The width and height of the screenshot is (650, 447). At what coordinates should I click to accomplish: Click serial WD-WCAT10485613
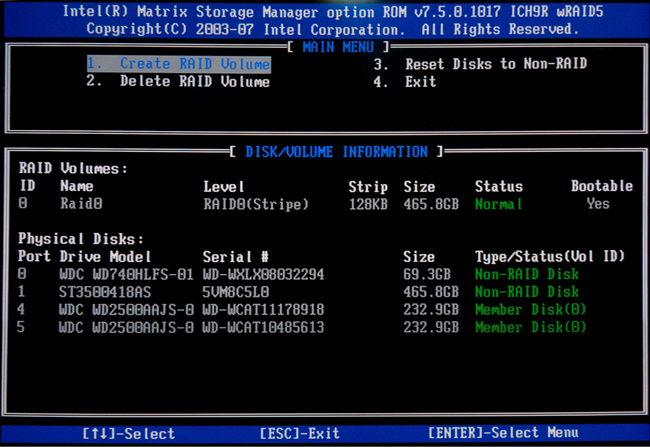coord(263,328)
